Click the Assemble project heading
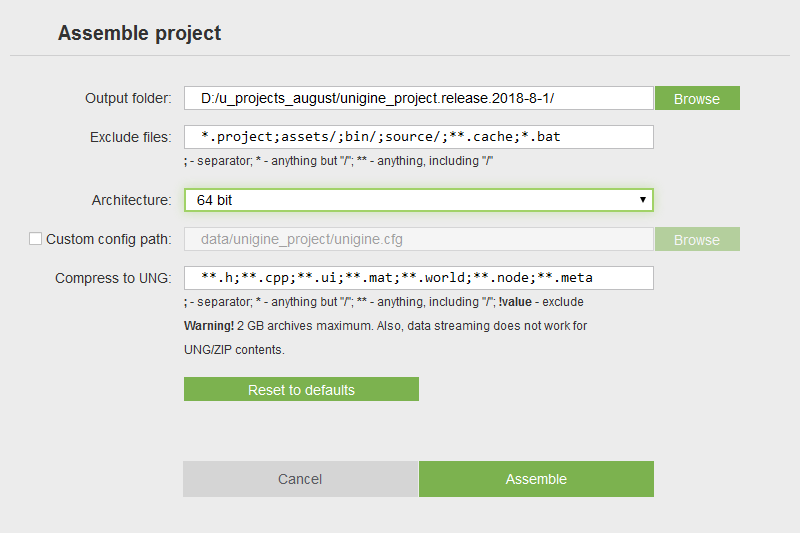The width and height of the screenshot is (800, 533). point(139,33)
